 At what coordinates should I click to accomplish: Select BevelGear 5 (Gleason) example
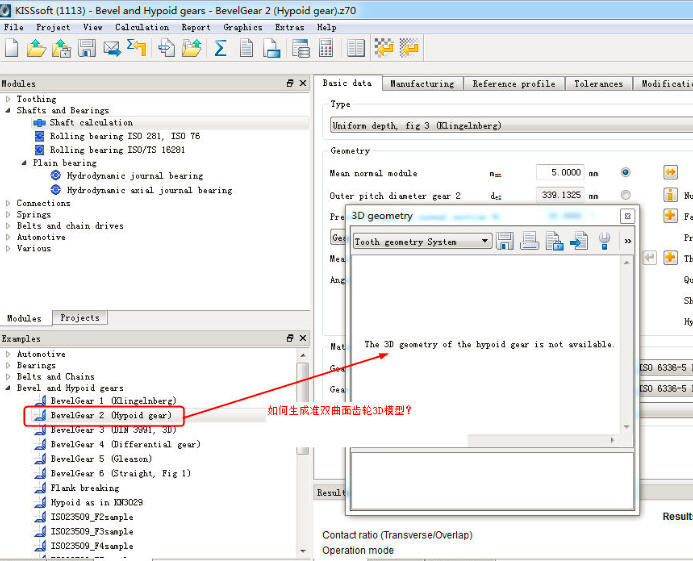point(101,459)
